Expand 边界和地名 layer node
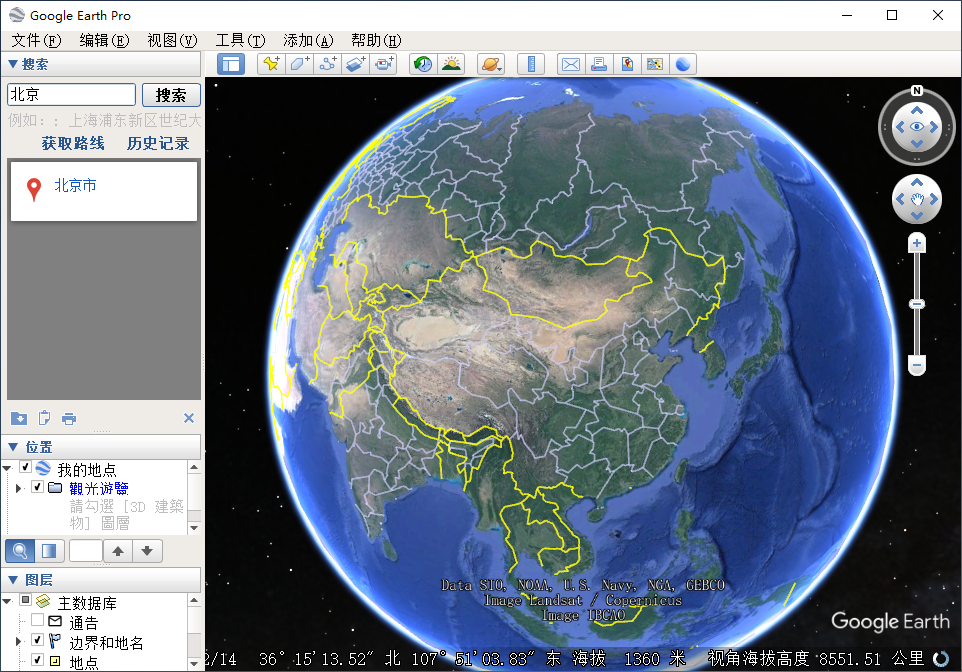 coord(18,641)
